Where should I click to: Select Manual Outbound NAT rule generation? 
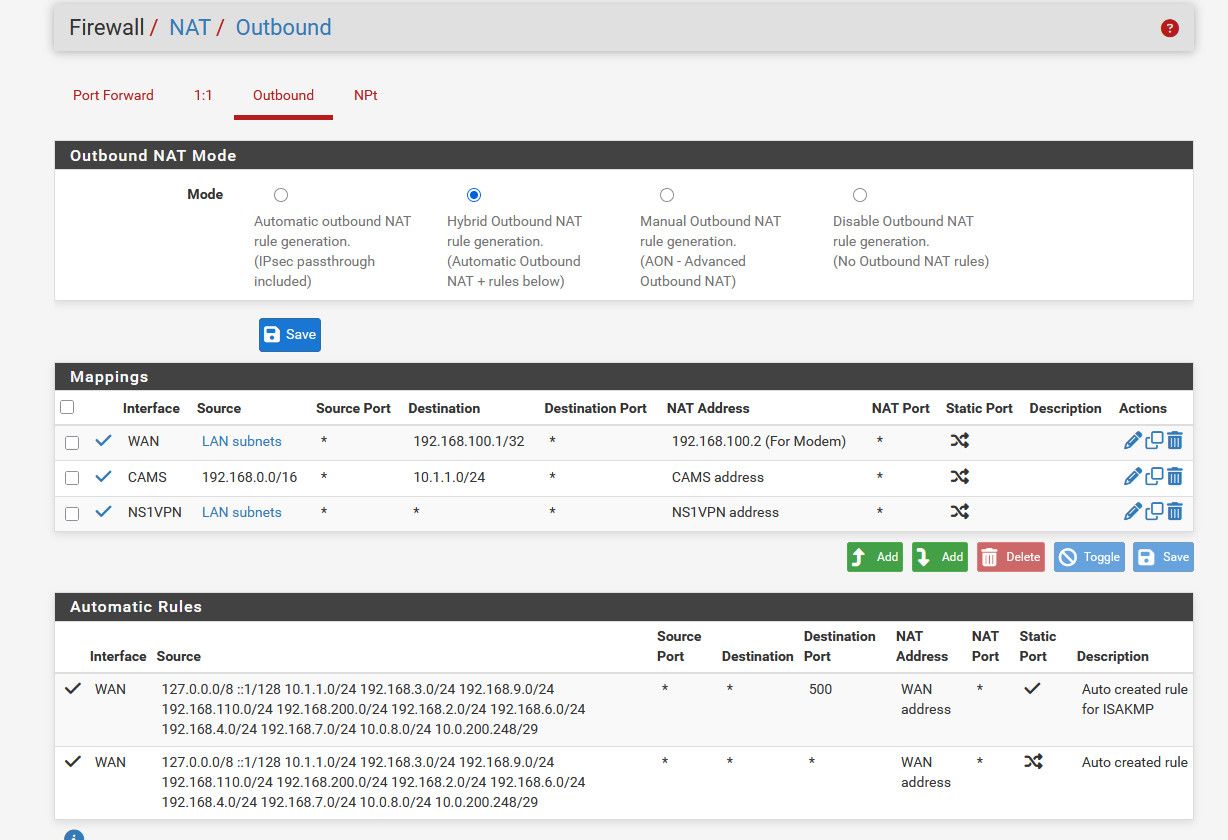(x=667, y=195)
